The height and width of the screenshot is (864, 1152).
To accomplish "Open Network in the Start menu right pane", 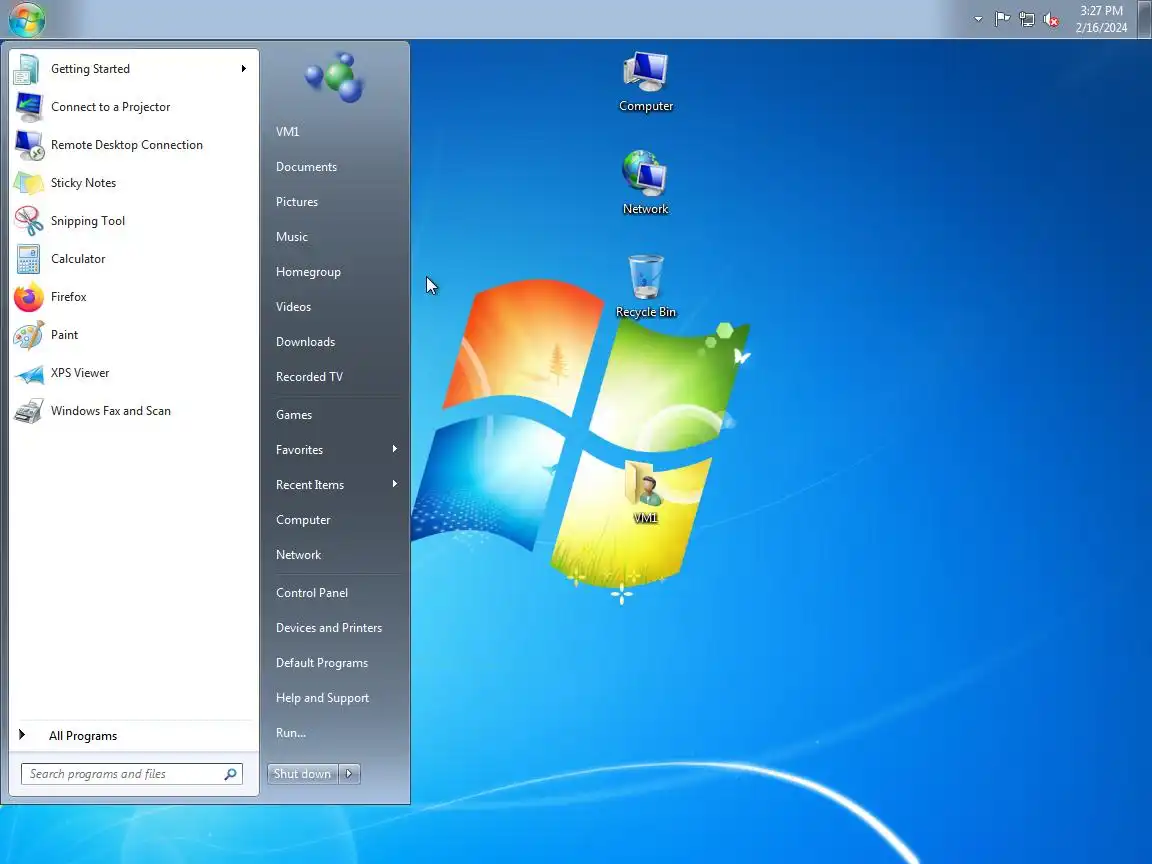I will [x=298, y=555].
